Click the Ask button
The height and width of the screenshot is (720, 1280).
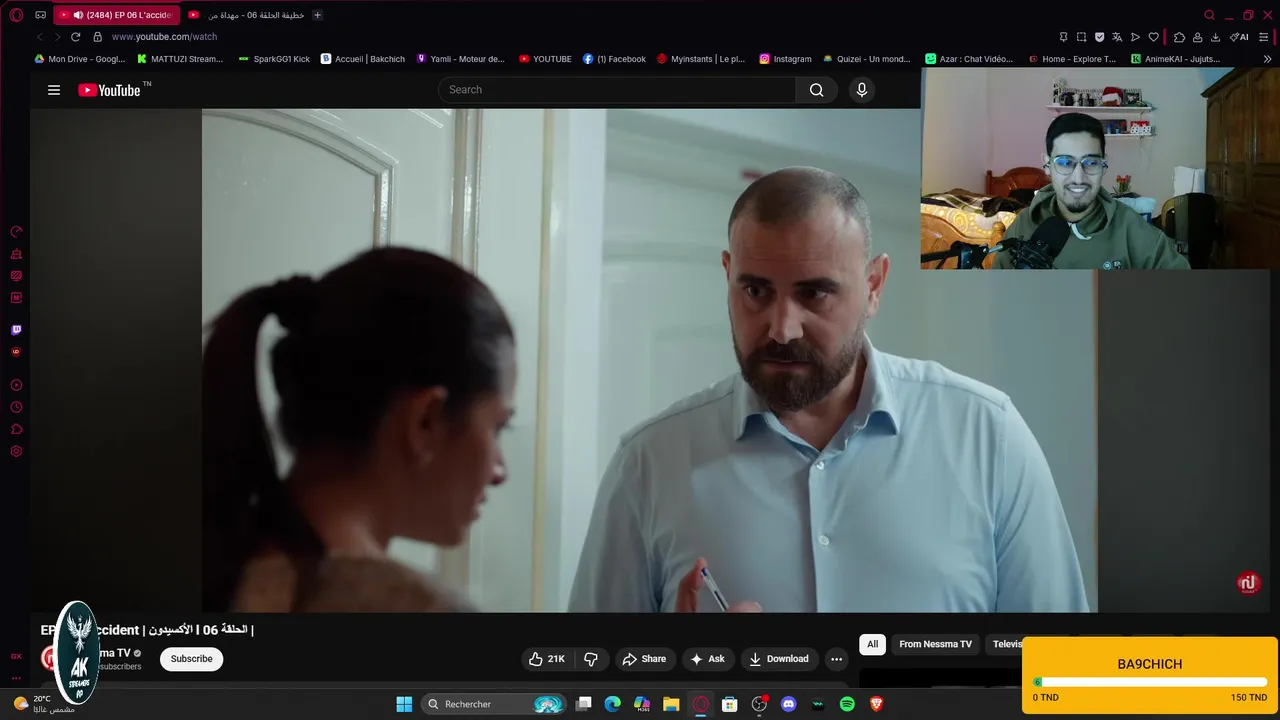(x=707, y=659)
